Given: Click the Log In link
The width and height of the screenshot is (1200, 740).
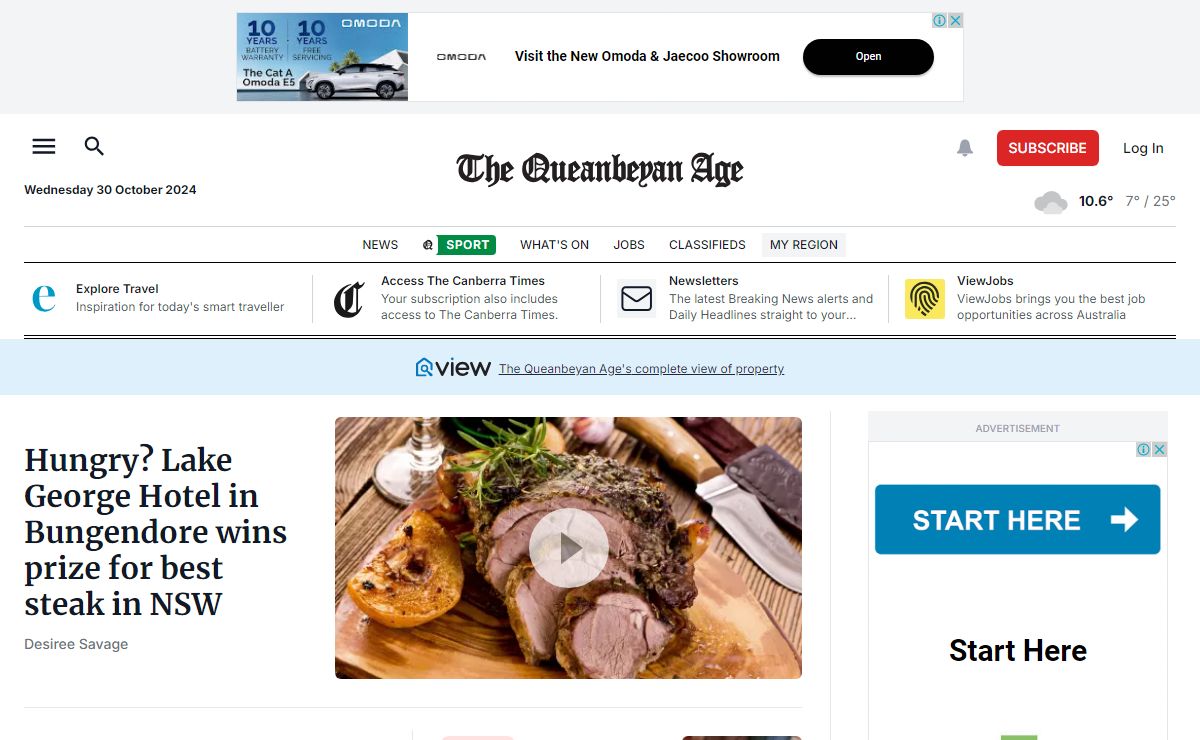Looking at the screenshot, I should tap(1143, 148).
